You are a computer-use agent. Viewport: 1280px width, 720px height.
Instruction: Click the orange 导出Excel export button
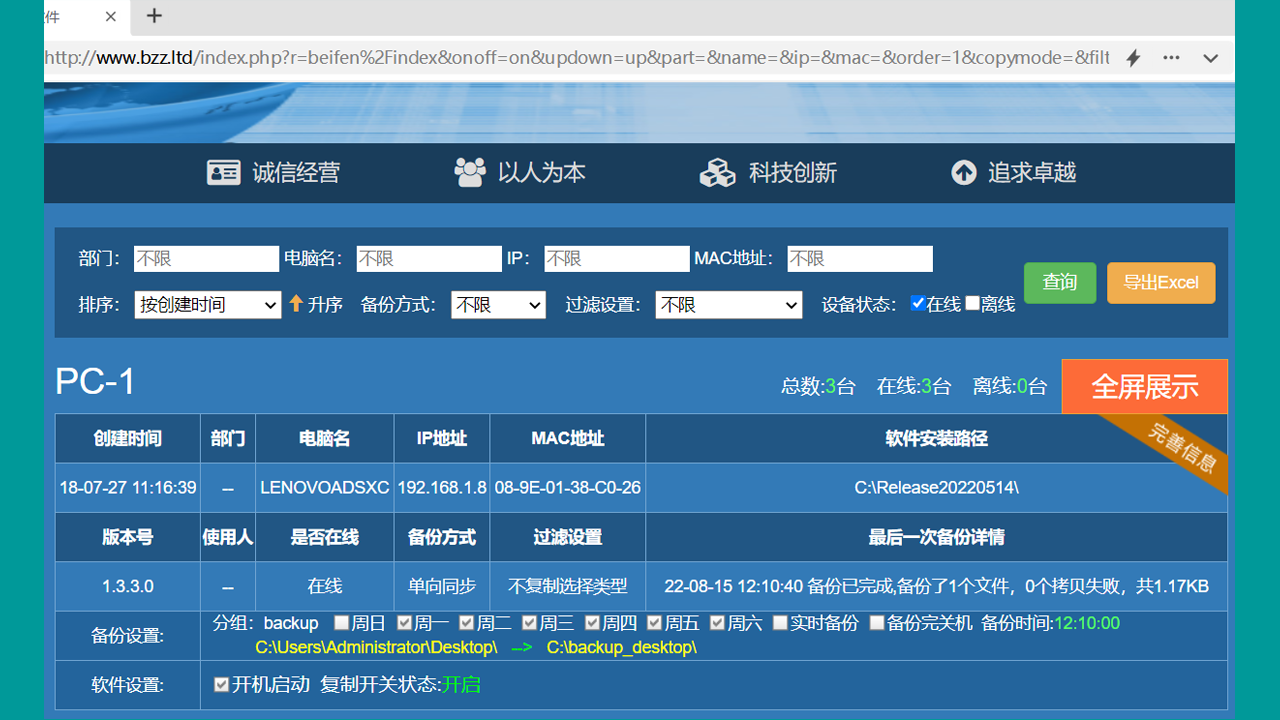click(x=1161, y=282)
